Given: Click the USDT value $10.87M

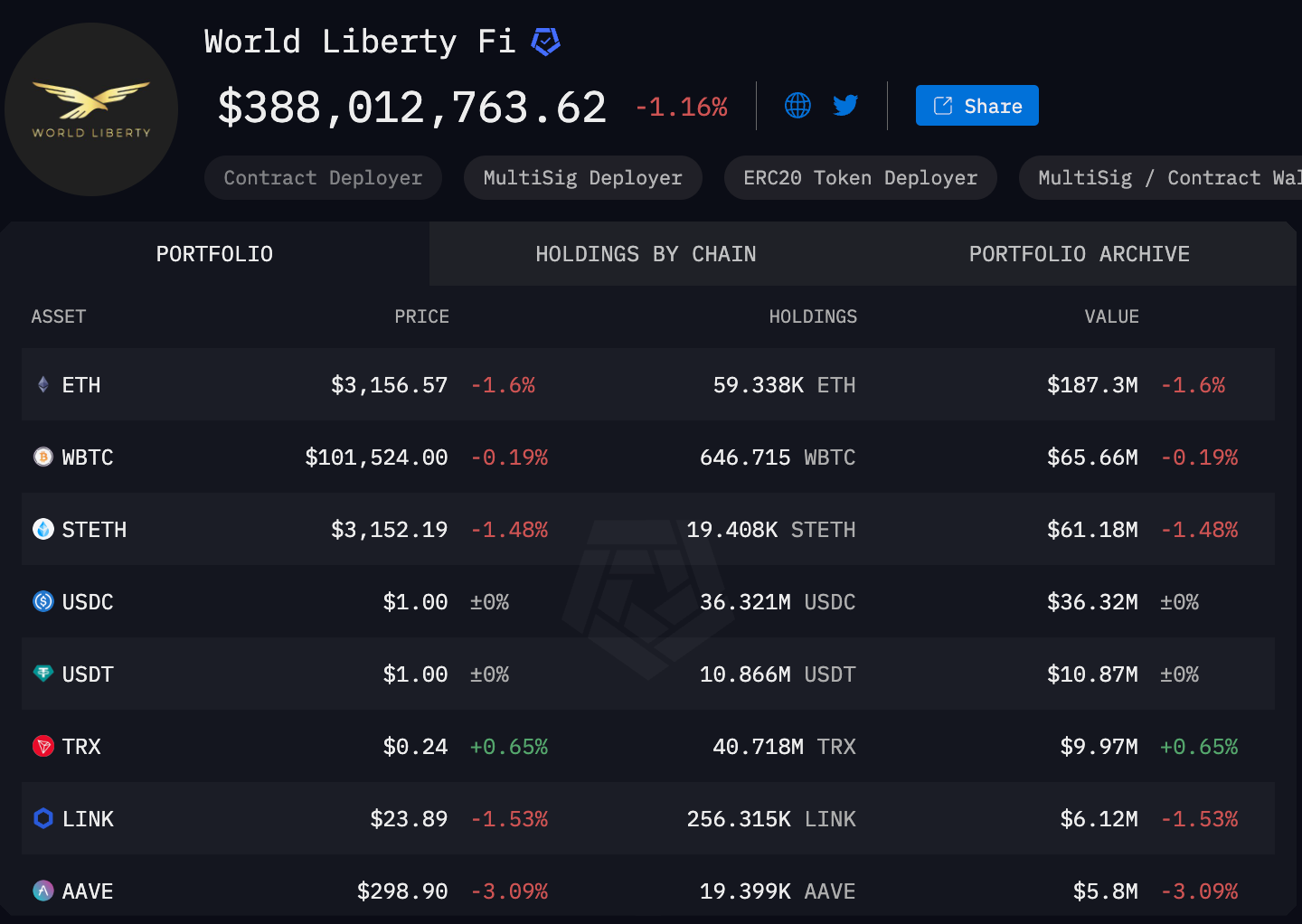Looking at the screenshot, I should (1092, 674).
